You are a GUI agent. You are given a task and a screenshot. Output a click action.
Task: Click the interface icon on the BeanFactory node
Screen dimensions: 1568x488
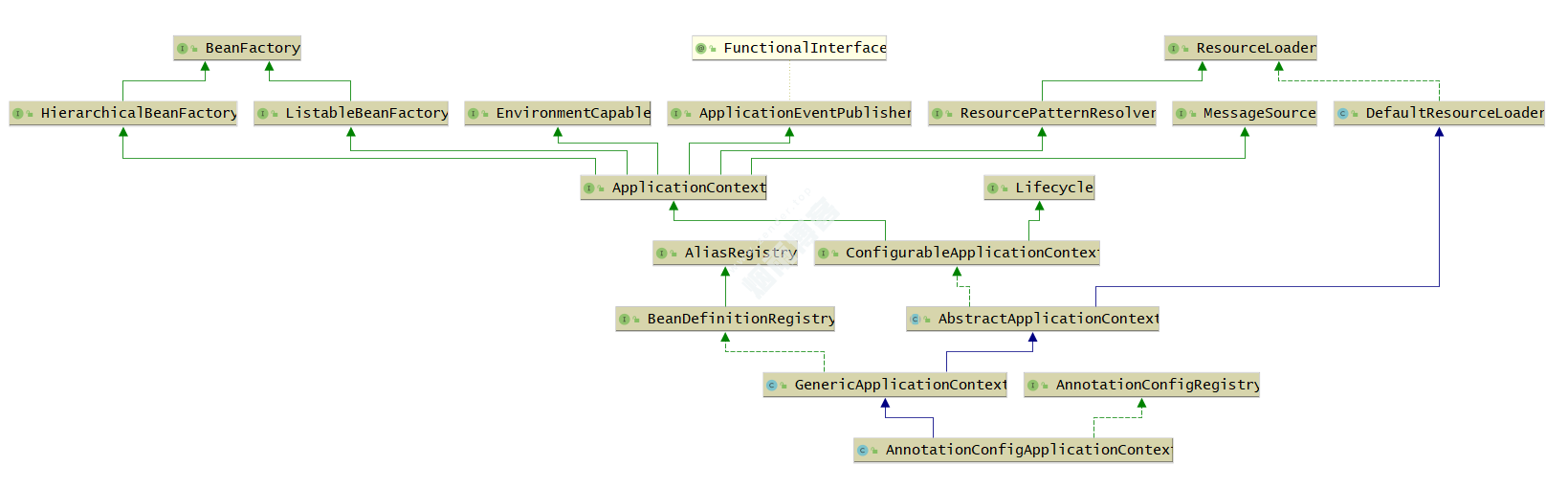coord(183,48)
